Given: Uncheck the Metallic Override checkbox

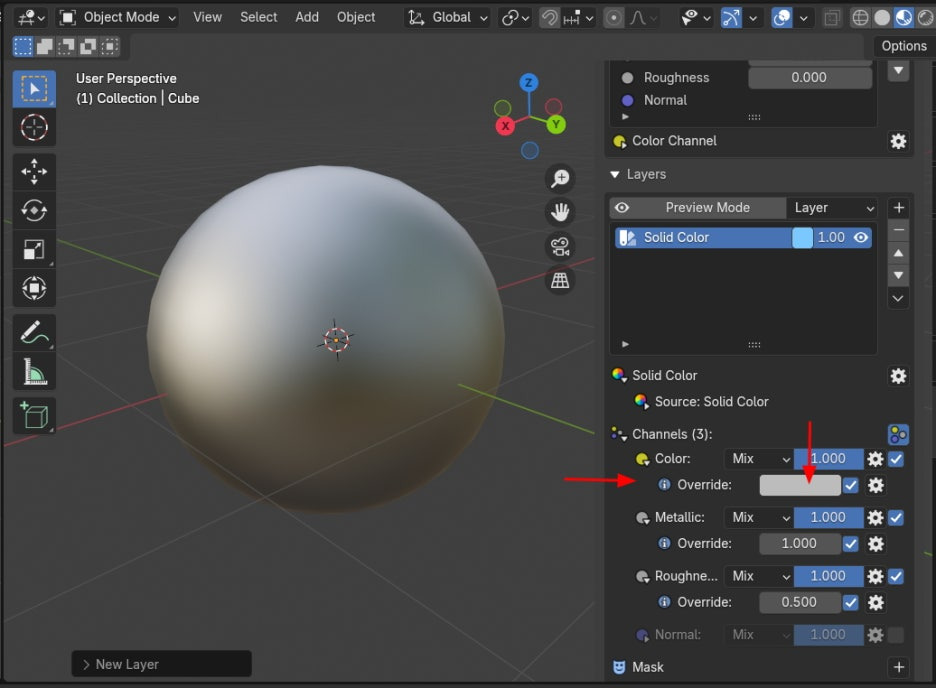Looking at the screenshot, I should coord(851,544).
